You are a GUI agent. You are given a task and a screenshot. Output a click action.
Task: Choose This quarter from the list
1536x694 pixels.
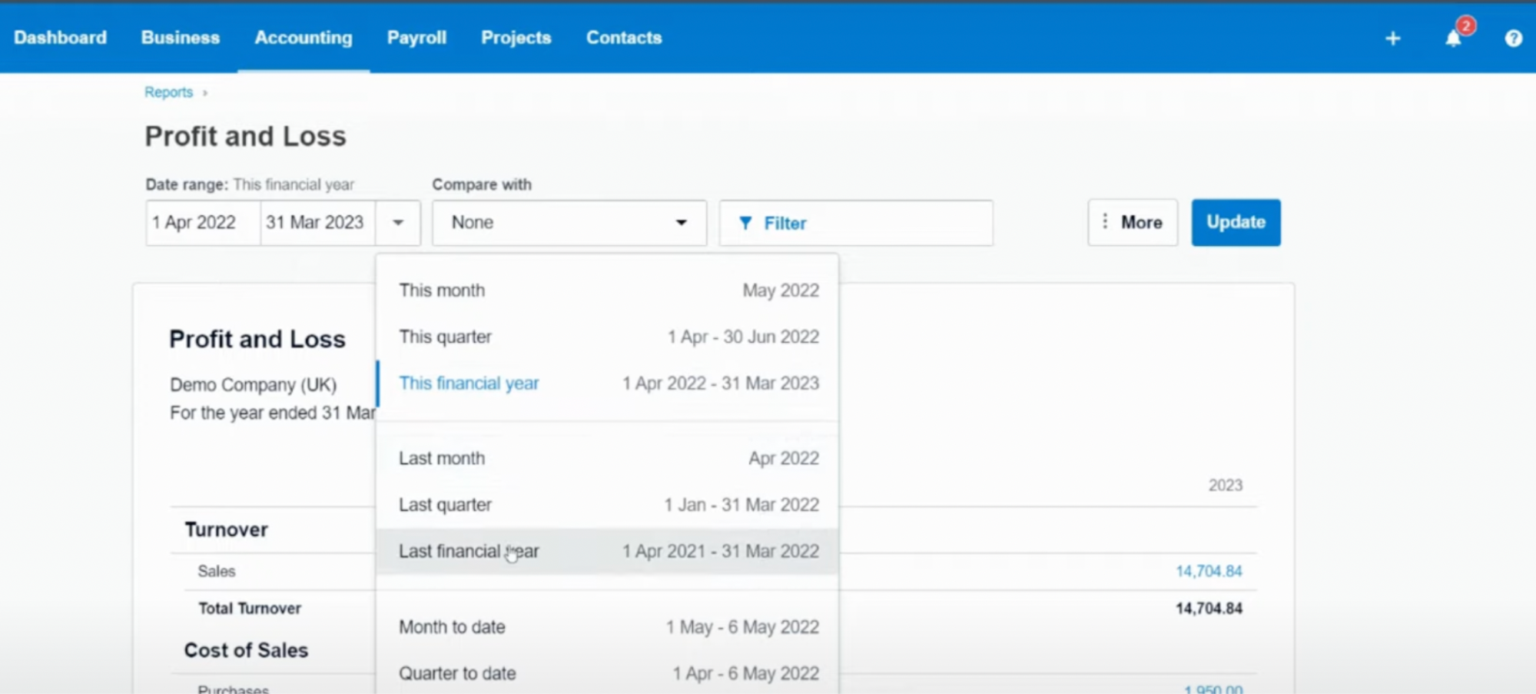(x=445, y=337)
